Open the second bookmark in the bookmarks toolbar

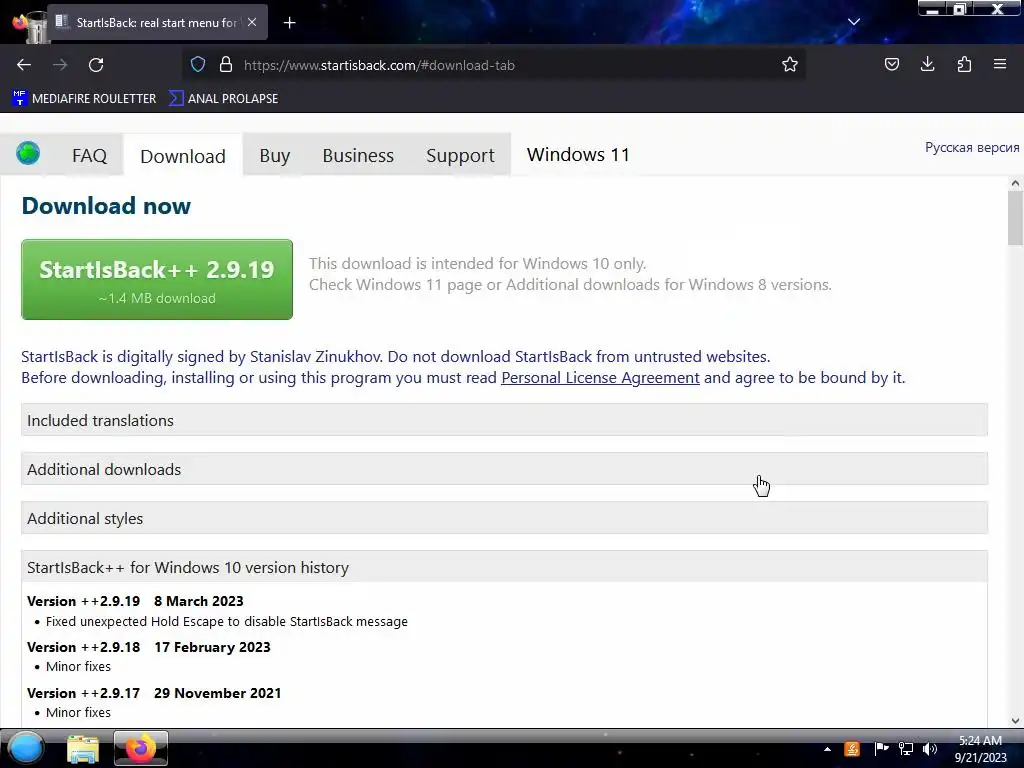click(x=223, y=99)
